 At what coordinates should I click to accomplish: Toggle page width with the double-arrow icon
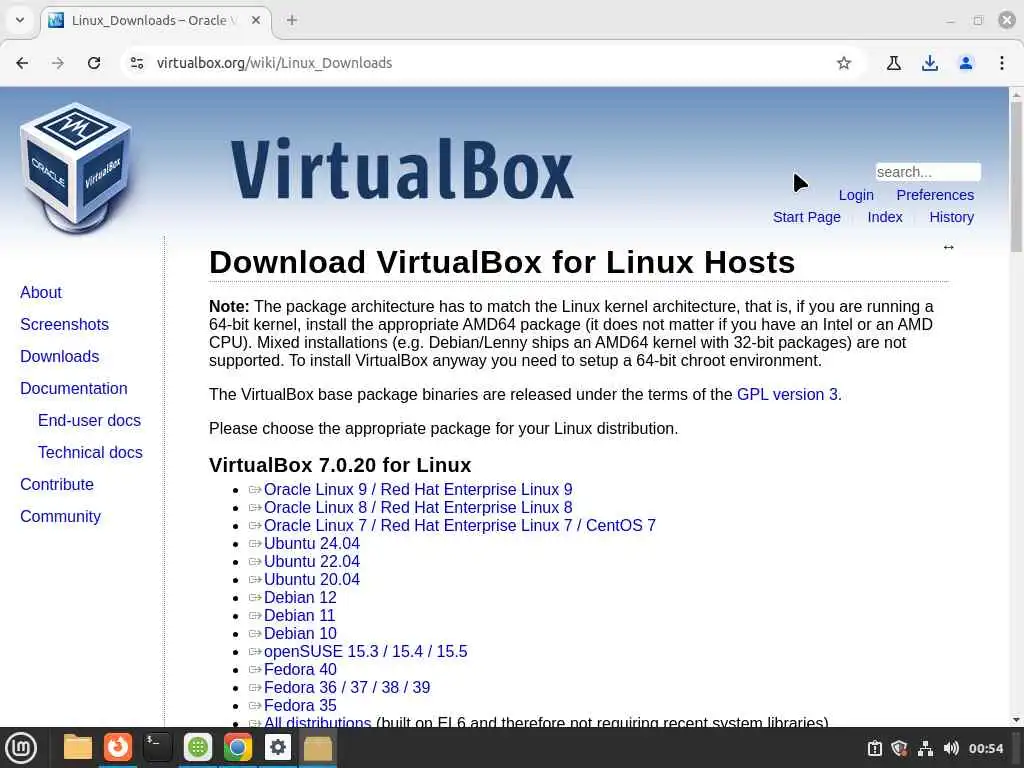949,247
